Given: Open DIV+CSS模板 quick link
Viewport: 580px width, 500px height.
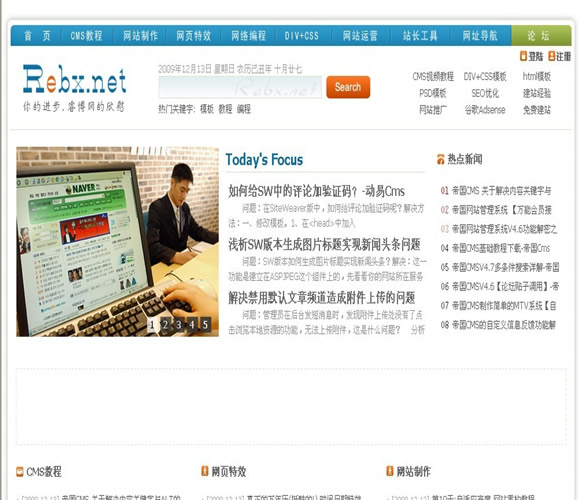Looking at the screenshot, I should coord(485,77).
